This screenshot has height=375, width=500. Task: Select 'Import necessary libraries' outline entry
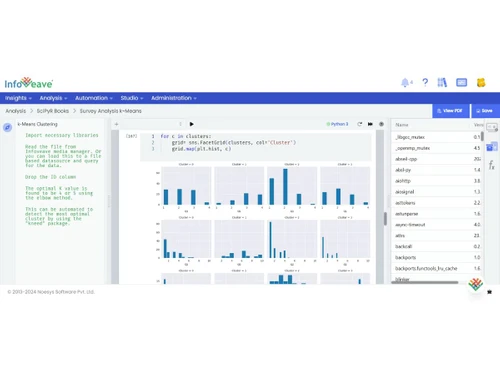tap(62, 135)
